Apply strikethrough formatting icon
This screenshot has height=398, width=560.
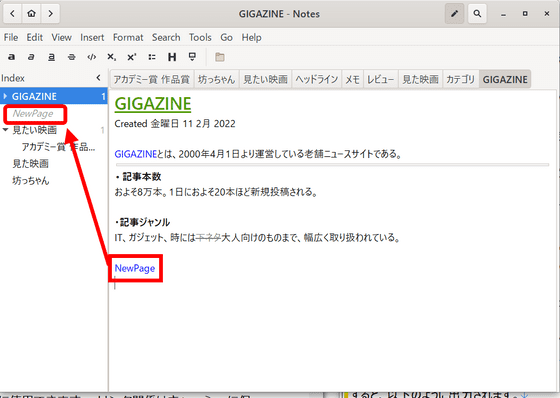pyautogui.click(x=71, y=57)
